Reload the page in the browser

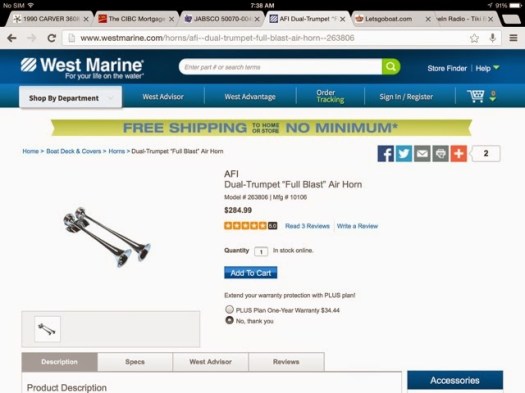tap(51, 38)
